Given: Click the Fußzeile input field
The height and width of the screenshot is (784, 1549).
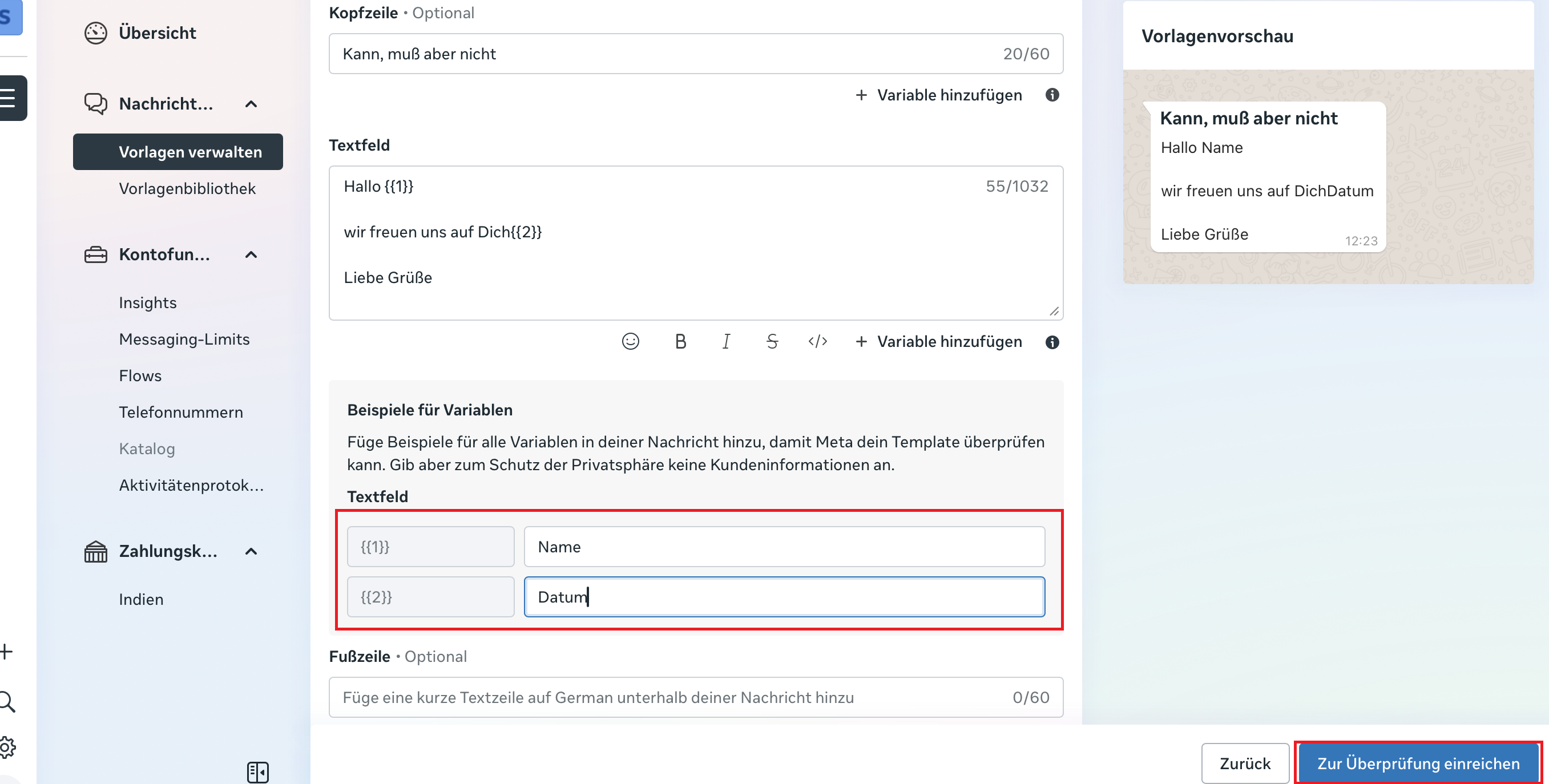Looking at the screenshot, I should 696,697.
